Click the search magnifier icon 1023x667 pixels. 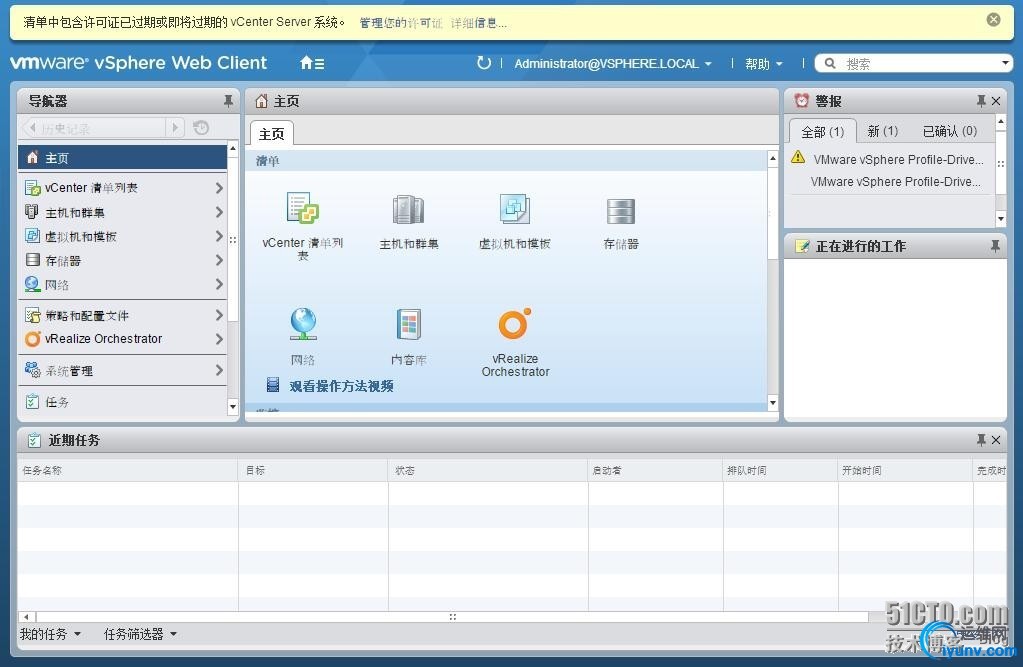point(830,63)
